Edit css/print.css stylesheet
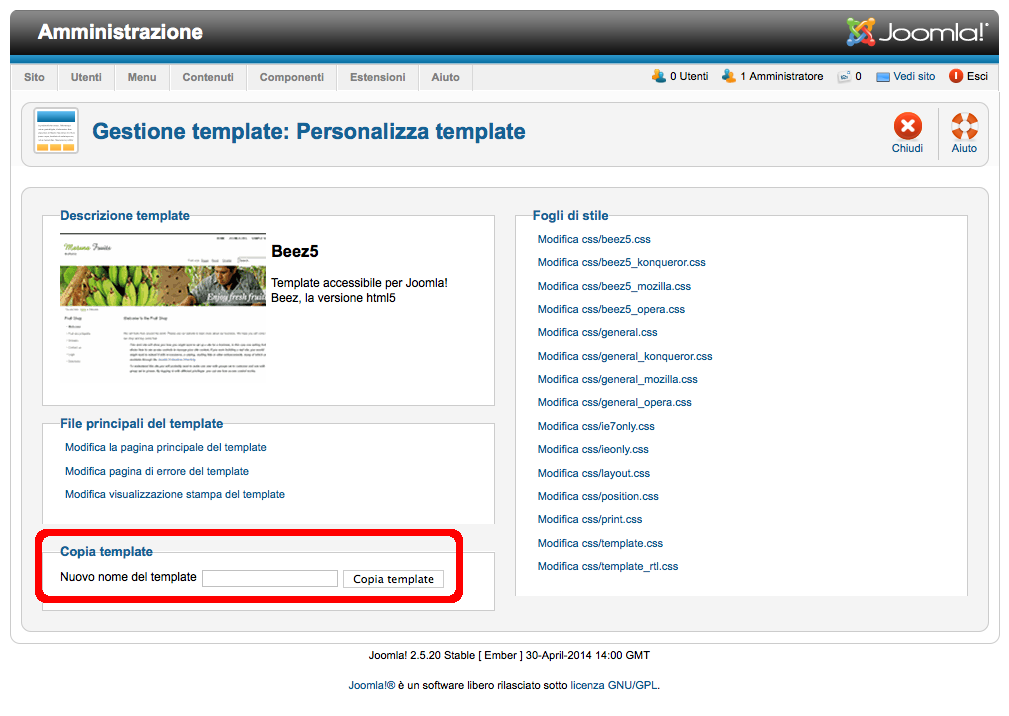The image size is (1009, 716). pos(589,519)
